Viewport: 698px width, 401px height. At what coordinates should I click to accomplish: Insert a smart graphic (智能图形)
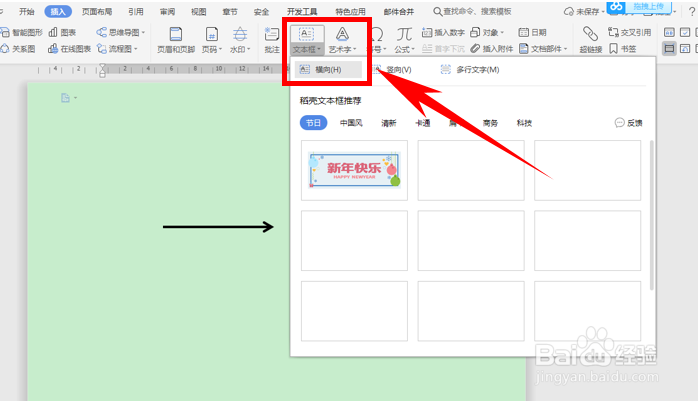click(21, 32)
